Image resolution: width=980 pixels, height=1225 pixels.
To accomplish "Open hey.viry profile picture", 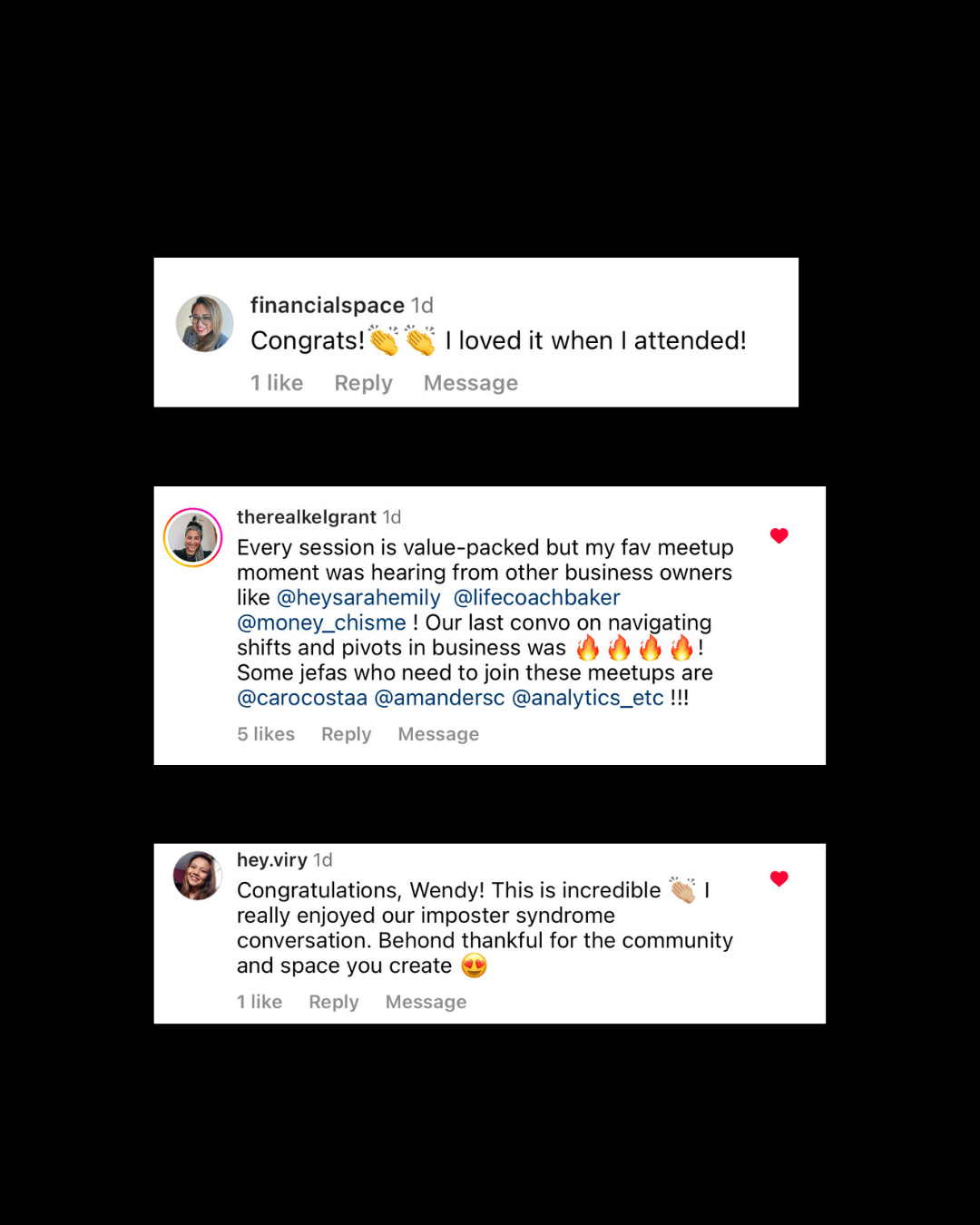I will (198, 876).
